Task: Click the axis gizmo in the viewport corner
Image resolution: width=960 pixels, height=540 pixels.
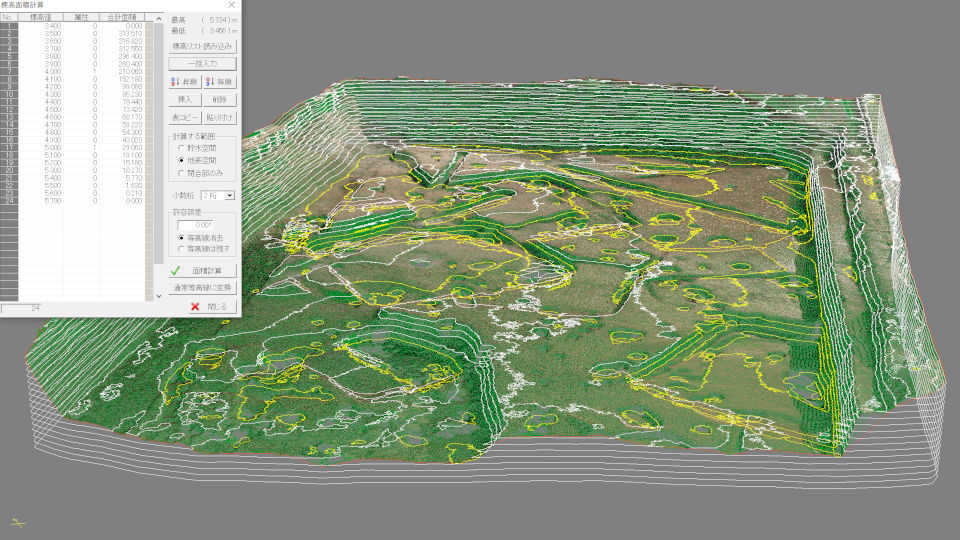Action: [19, 522]
